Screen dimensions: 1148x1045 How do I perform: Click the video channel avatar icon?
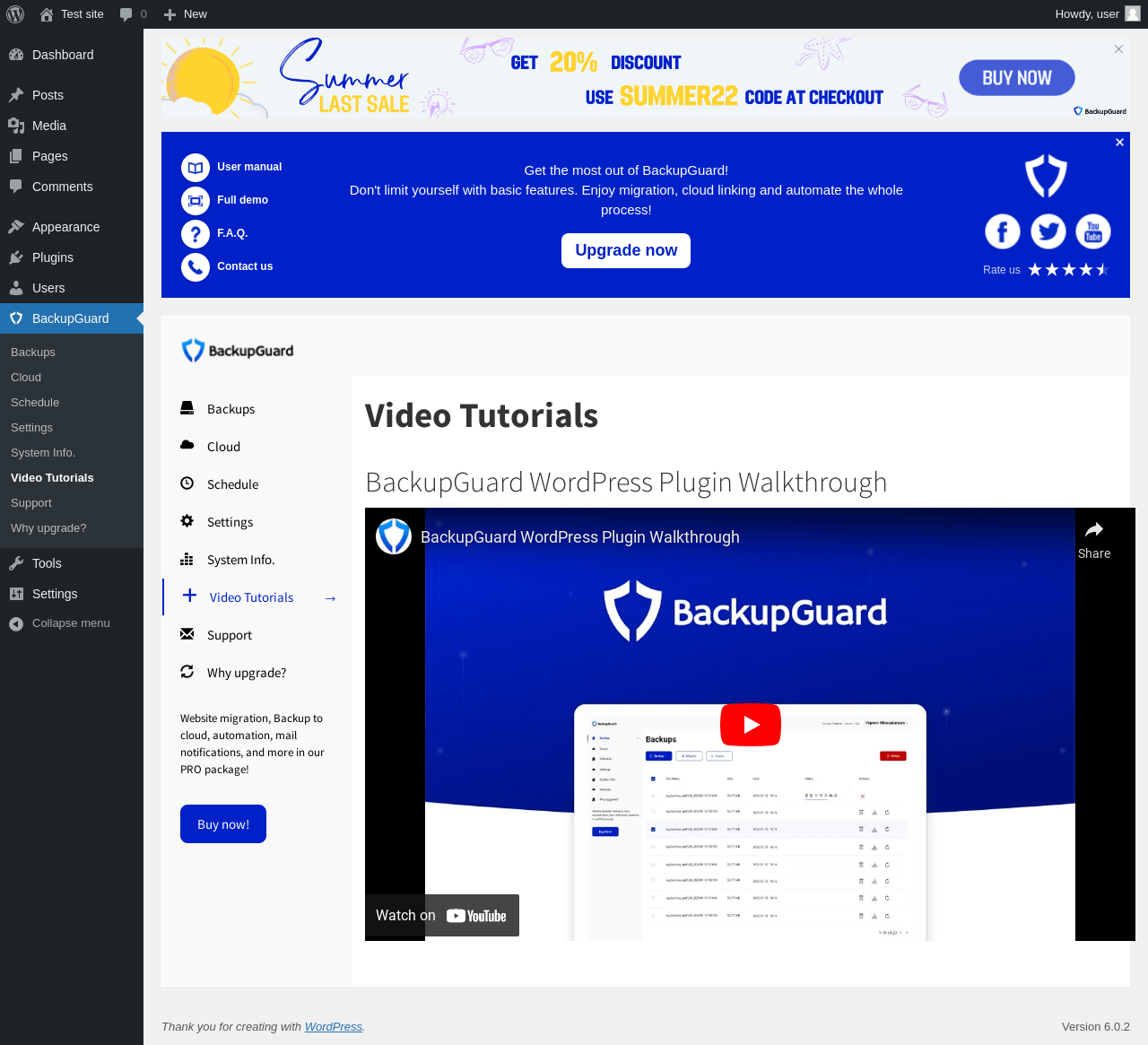tap(394, 536)
